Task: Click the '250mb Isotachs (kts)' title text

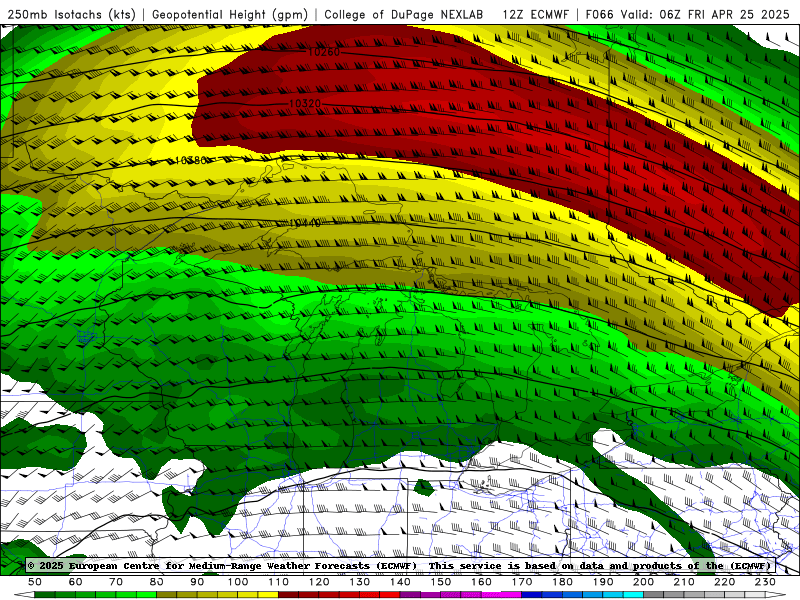Action: [x=72, y=14]
